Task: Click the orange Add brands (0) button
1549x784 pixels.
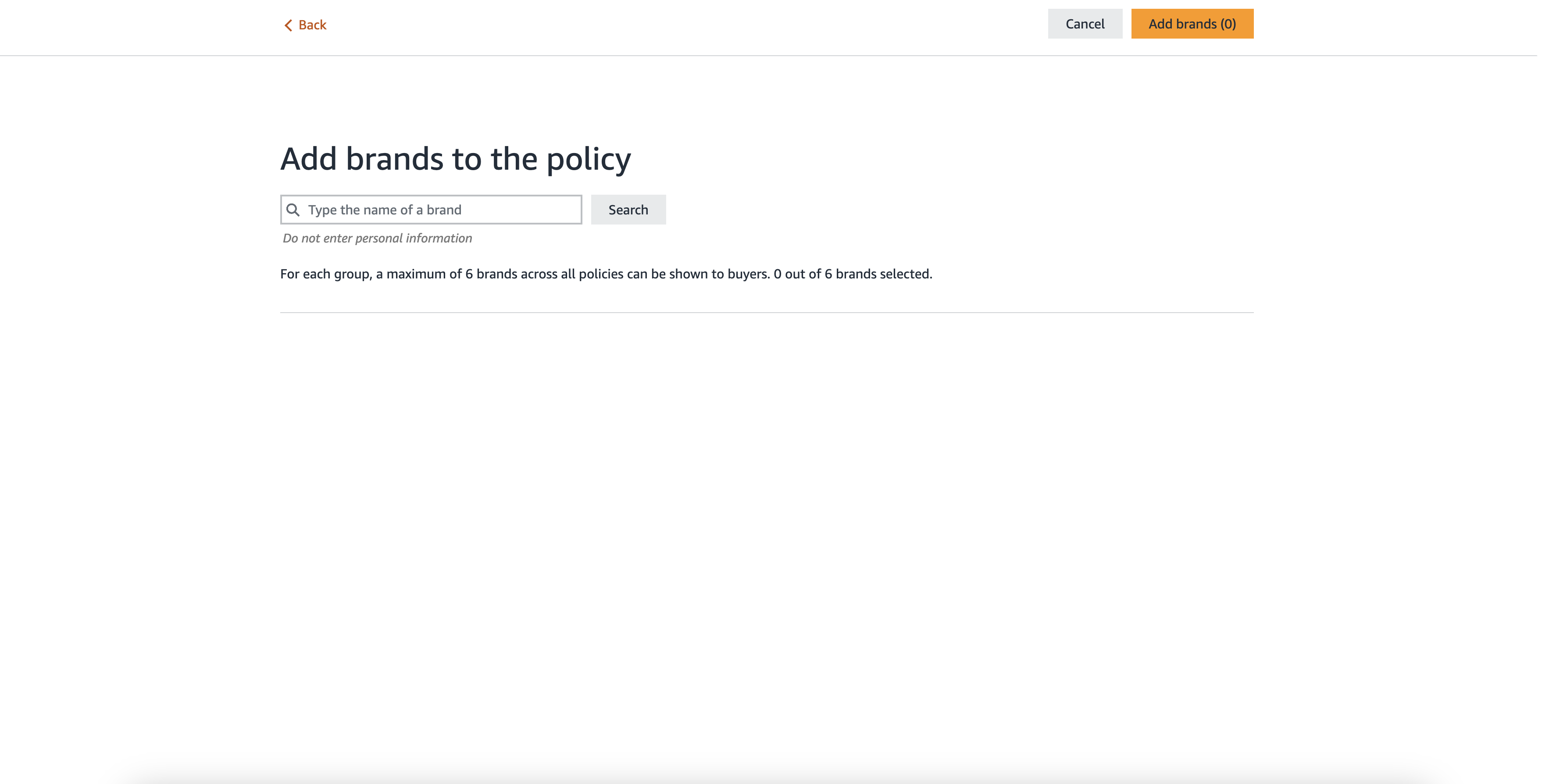Action: click(x=1192, y=24)
